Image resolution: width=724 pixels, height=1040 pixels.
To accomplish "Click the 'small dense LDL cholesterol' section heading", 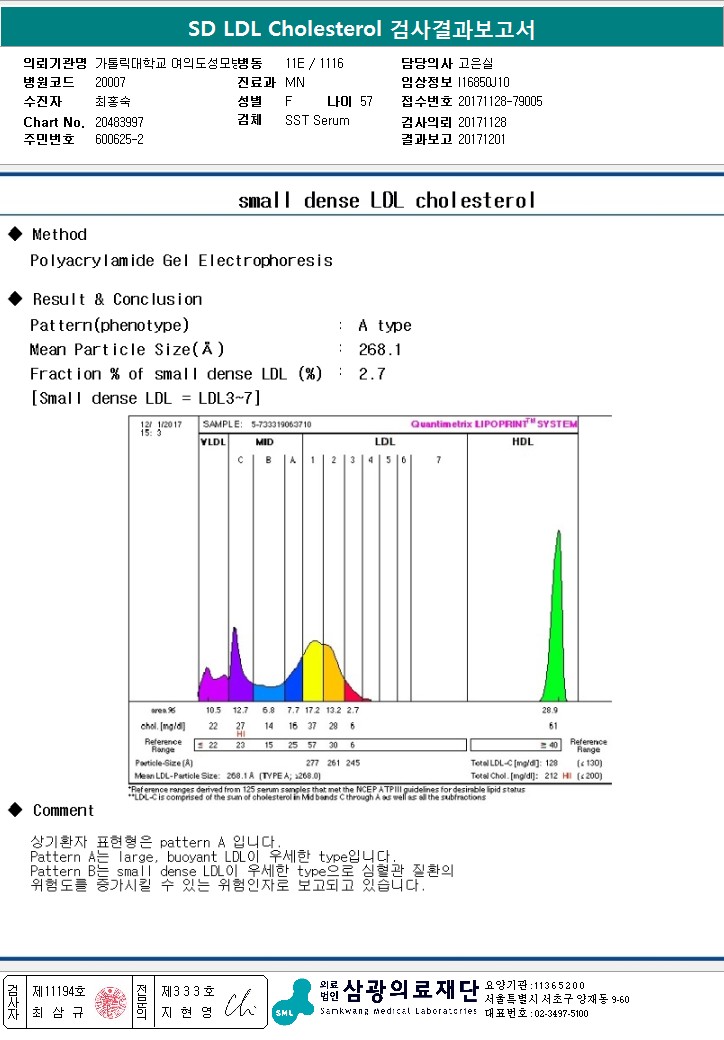I will tap(387, 200).
